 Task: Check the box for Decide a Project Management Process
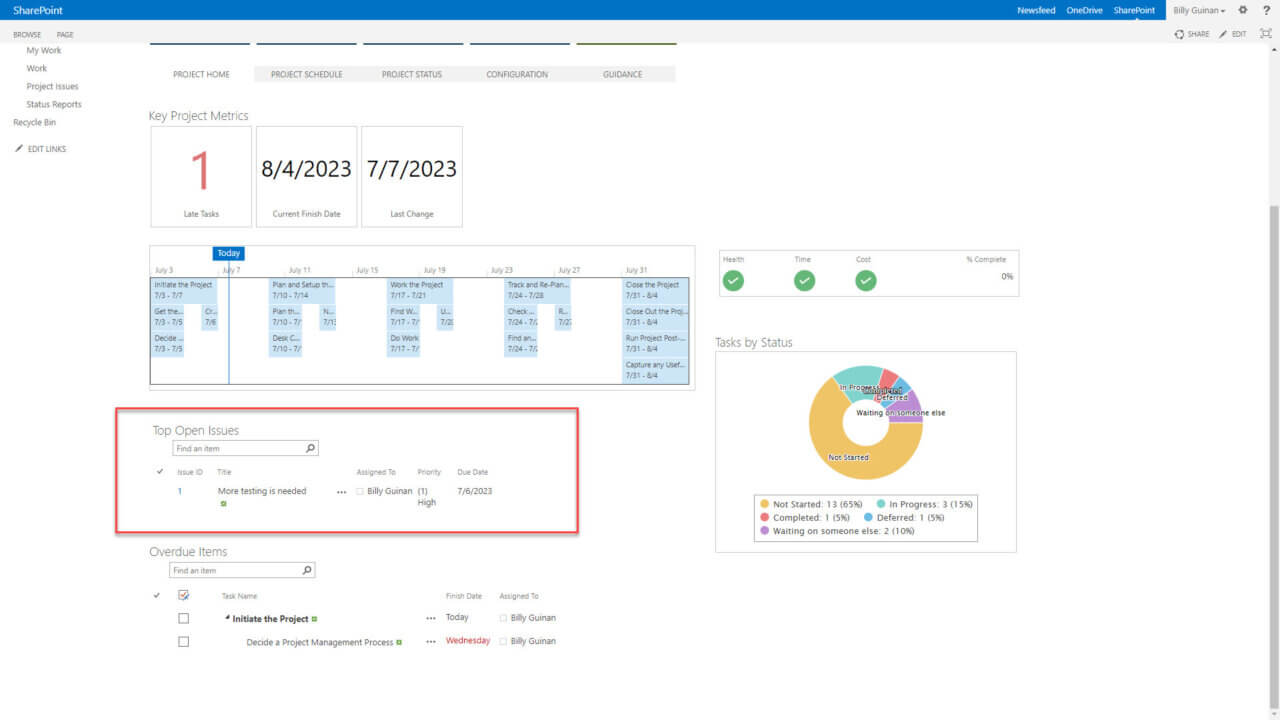[183, 641]
